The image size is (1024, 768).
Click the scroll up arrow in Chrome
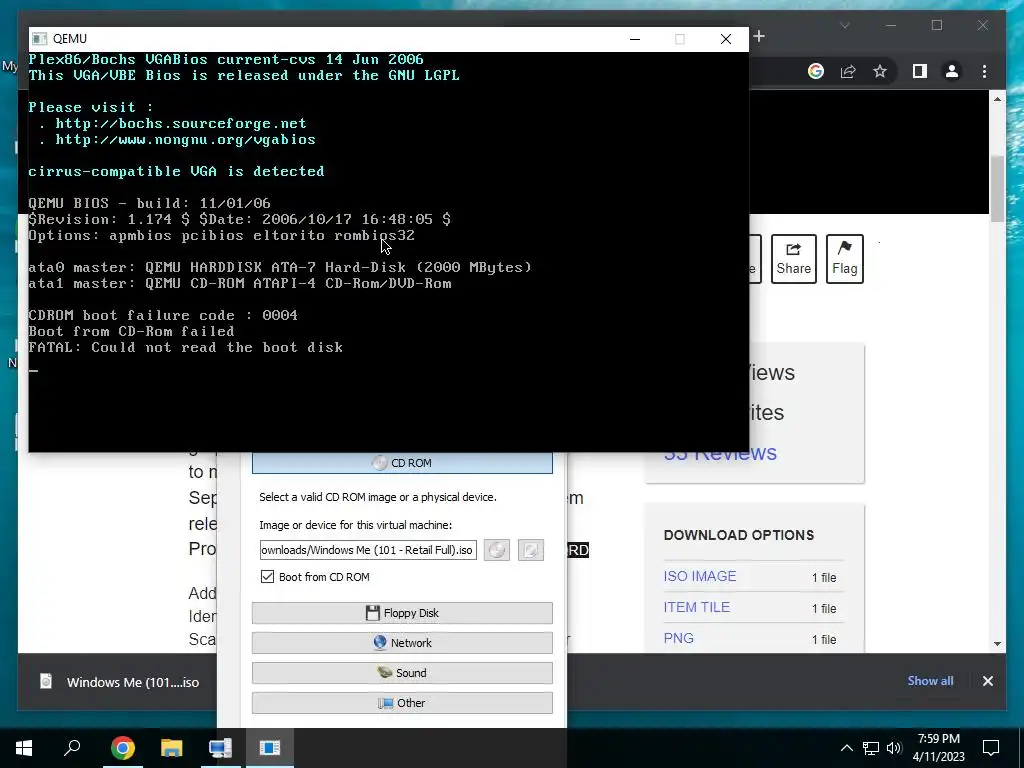click(997, 99)
